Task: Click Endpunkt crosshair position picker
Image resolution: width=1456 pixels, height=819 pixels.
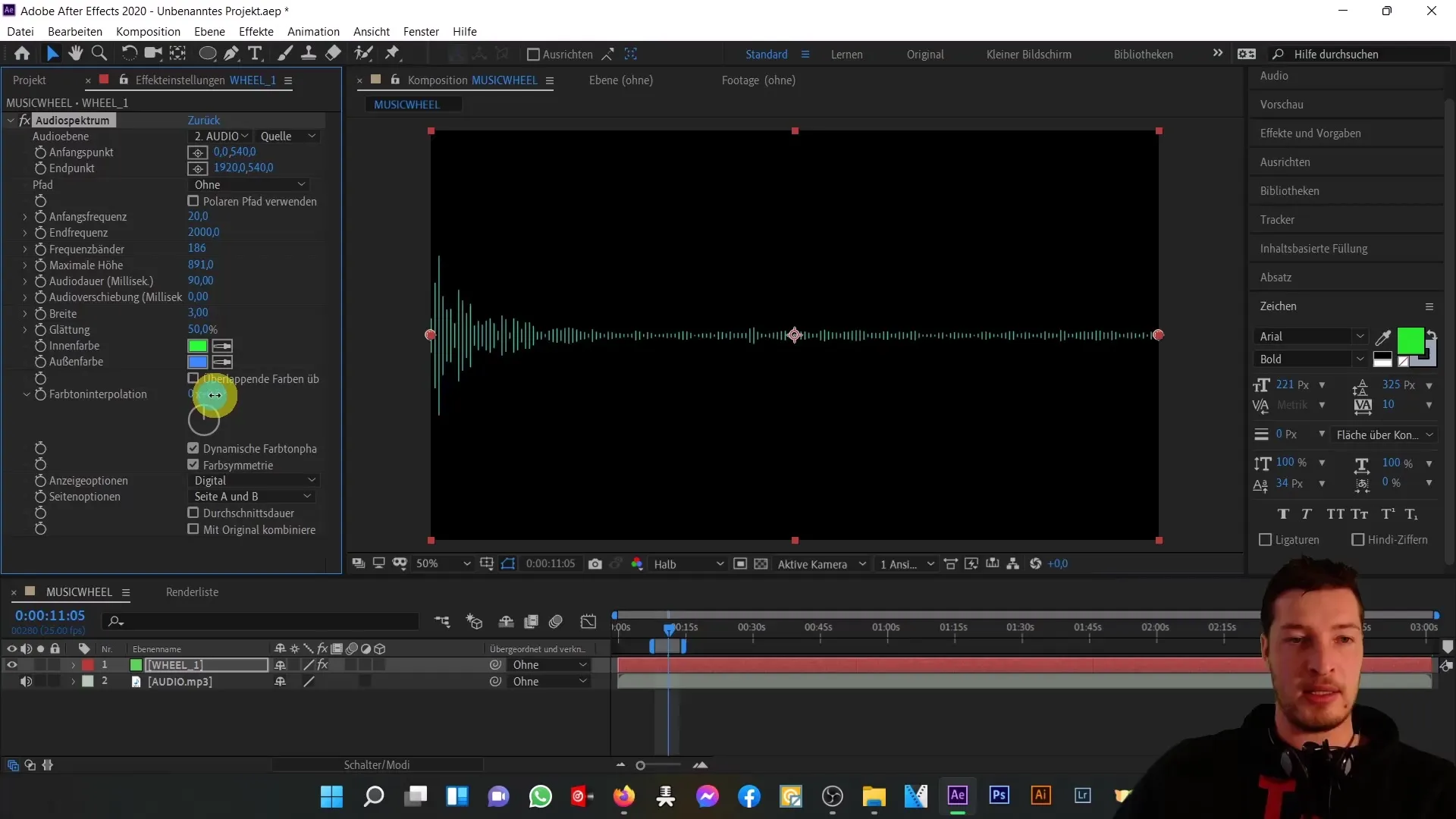Action: [197, 168]
